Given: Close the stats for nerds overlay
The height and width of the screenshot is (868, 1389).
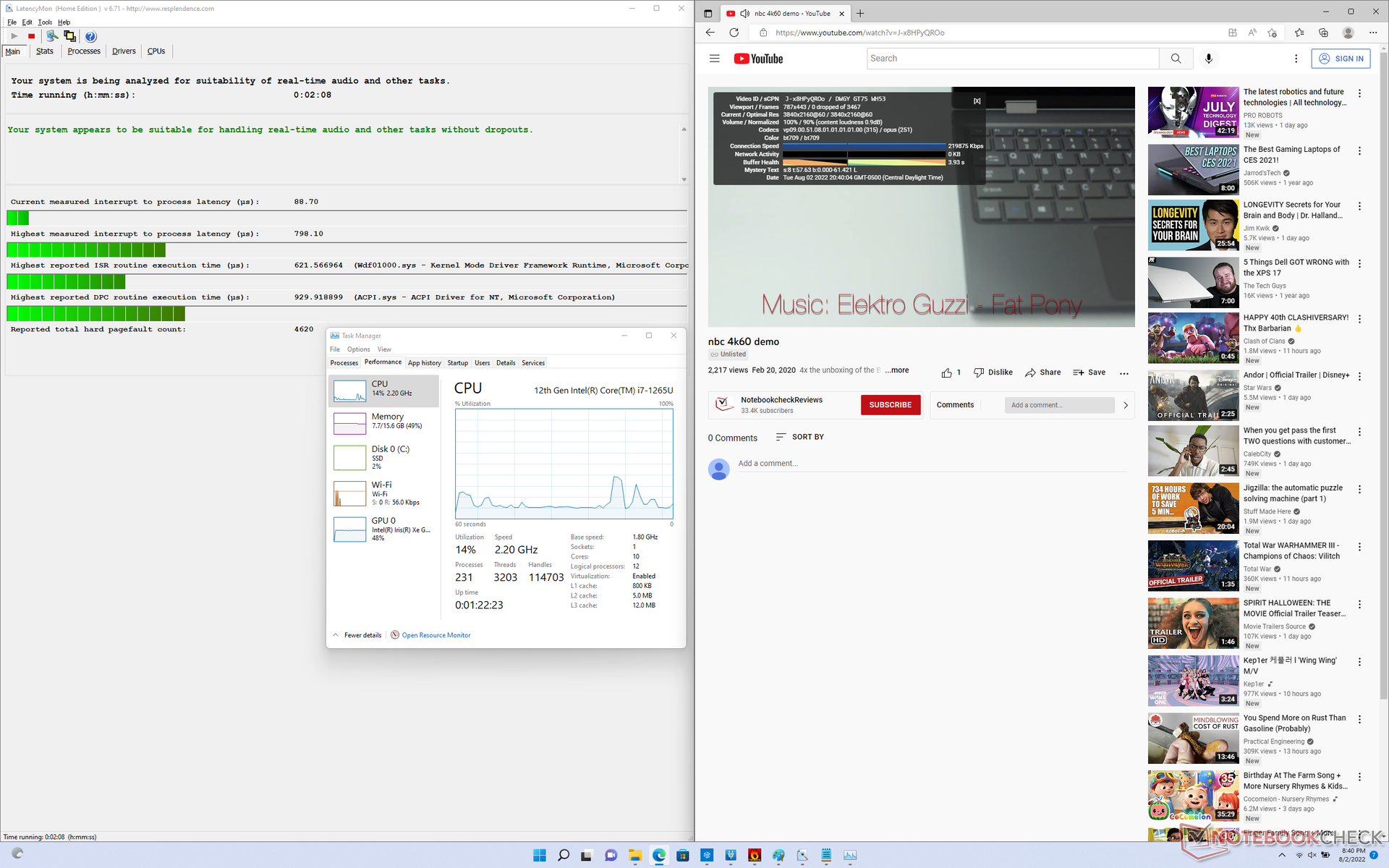Looking at the screenshot, I should click(977, 101).
